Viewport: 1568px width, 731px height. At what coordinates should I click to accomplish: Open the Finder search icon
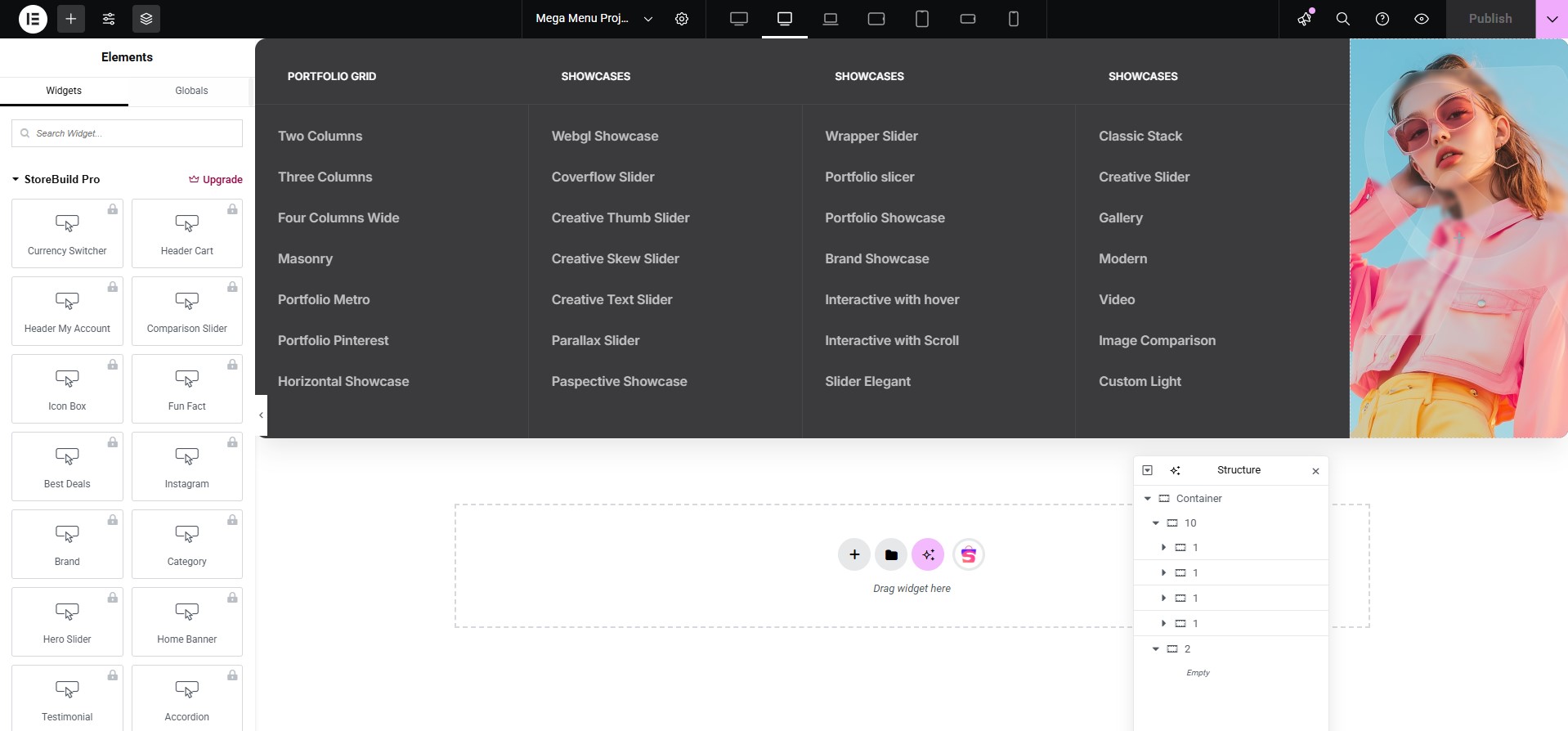click(1342, 19)
